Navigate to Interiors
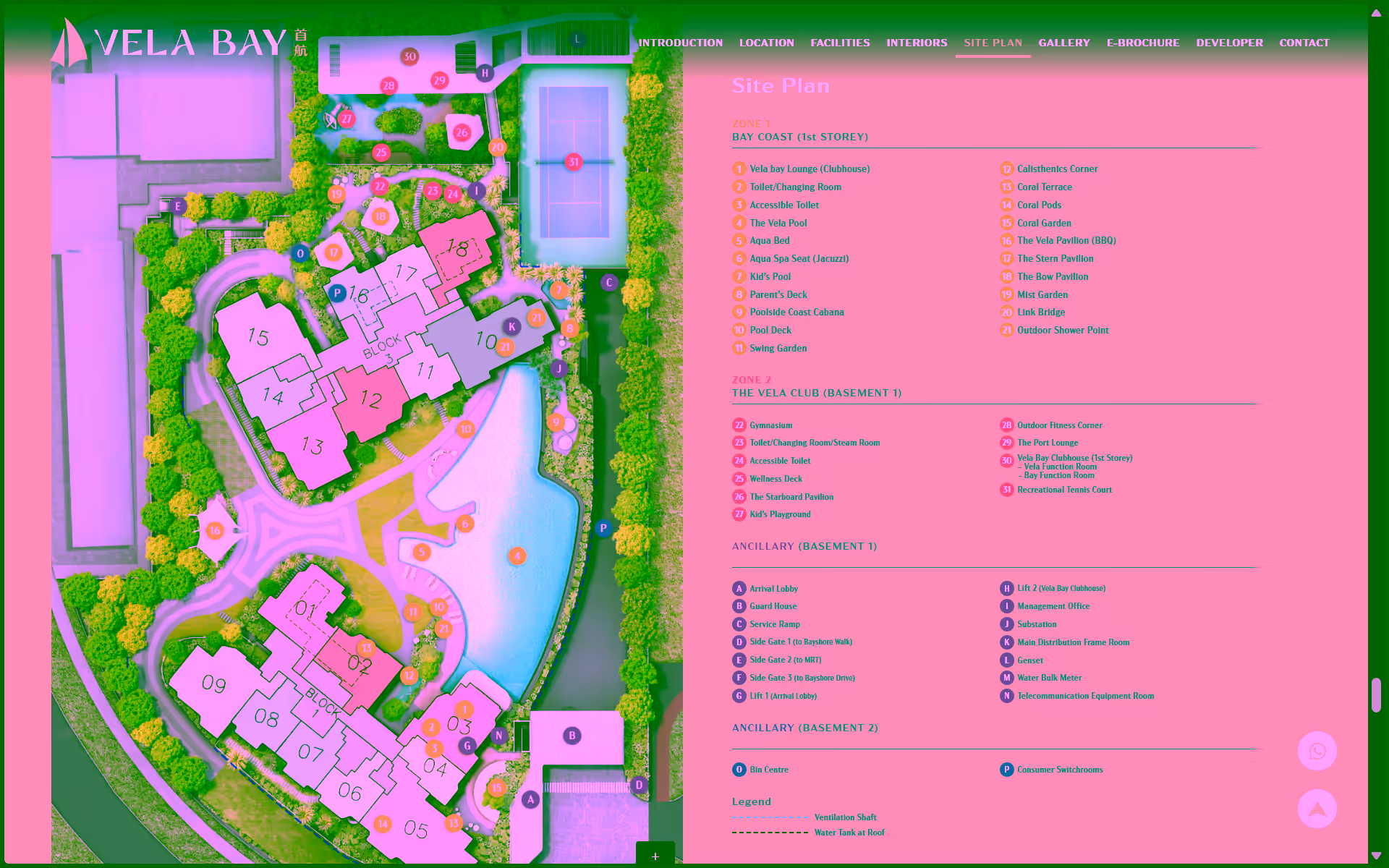Screen dimensions: 1389x868 [917, 43]
